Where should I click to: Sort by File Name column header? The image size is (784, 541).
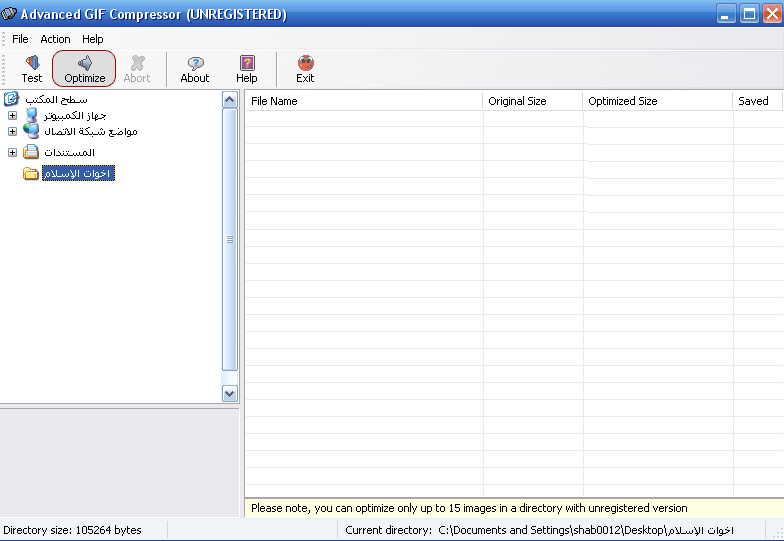click(x=364, y=101)
